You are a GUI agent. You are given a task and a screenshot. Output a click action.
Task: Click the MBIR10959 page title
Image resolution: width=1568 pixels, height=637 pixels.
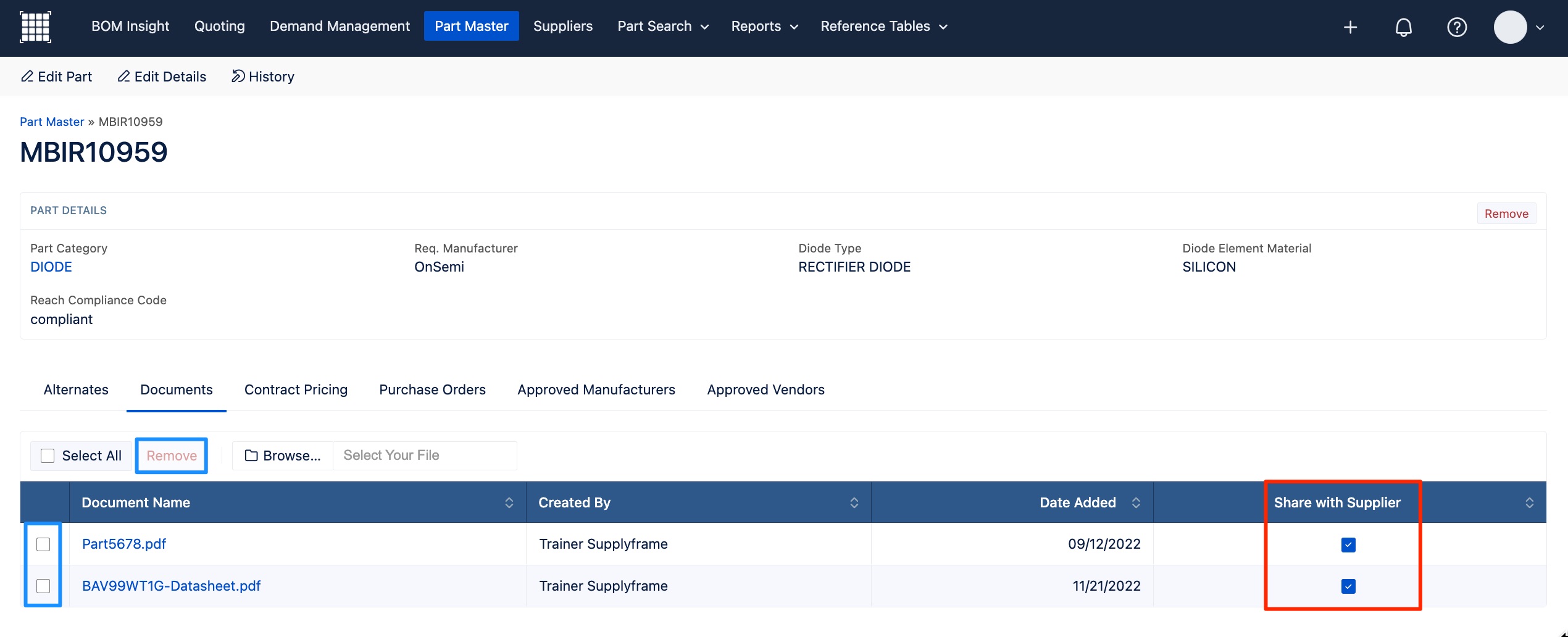(x=94, y=152)
